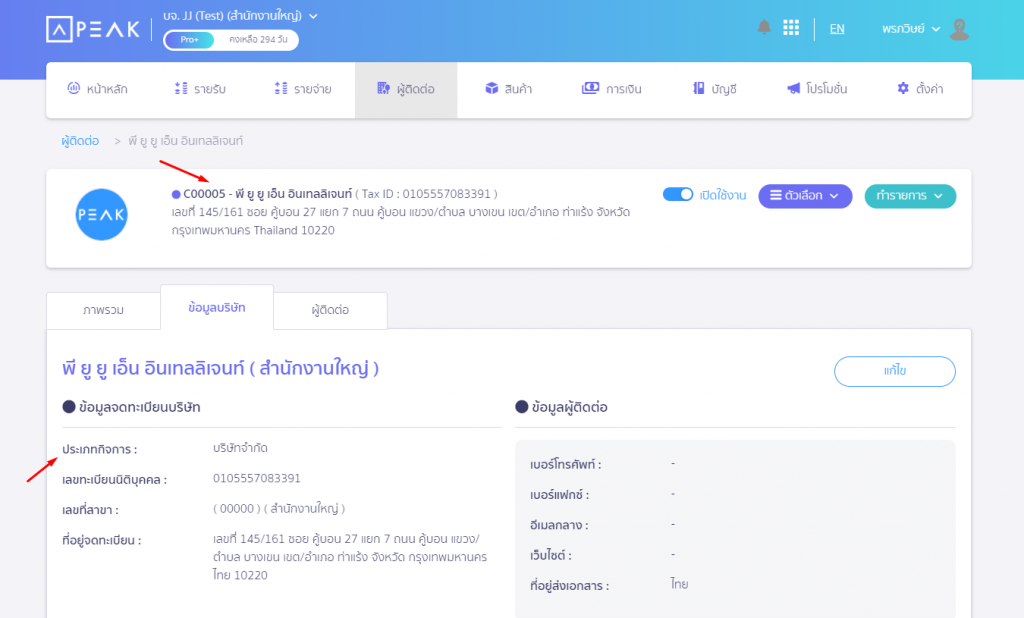Open the หน้าหลัก home menu
1024x618 pixels.
coord(97,89)
